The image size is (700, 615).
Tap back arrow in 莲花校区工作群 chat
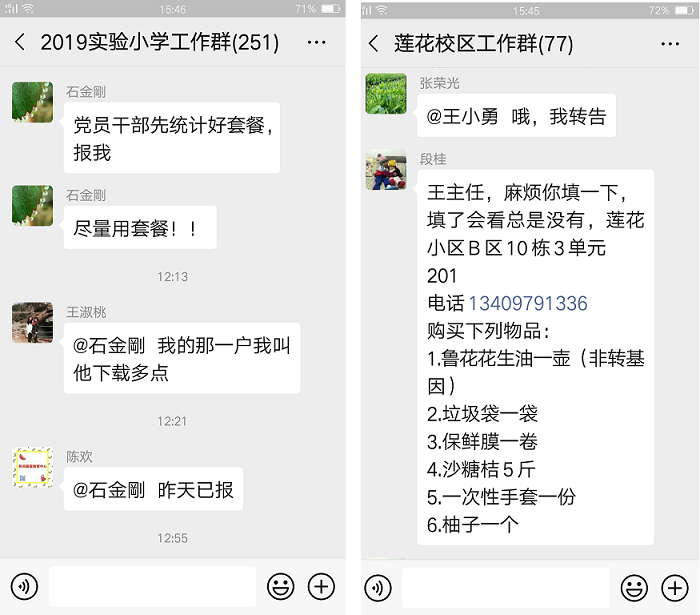(x=373, y=44)
